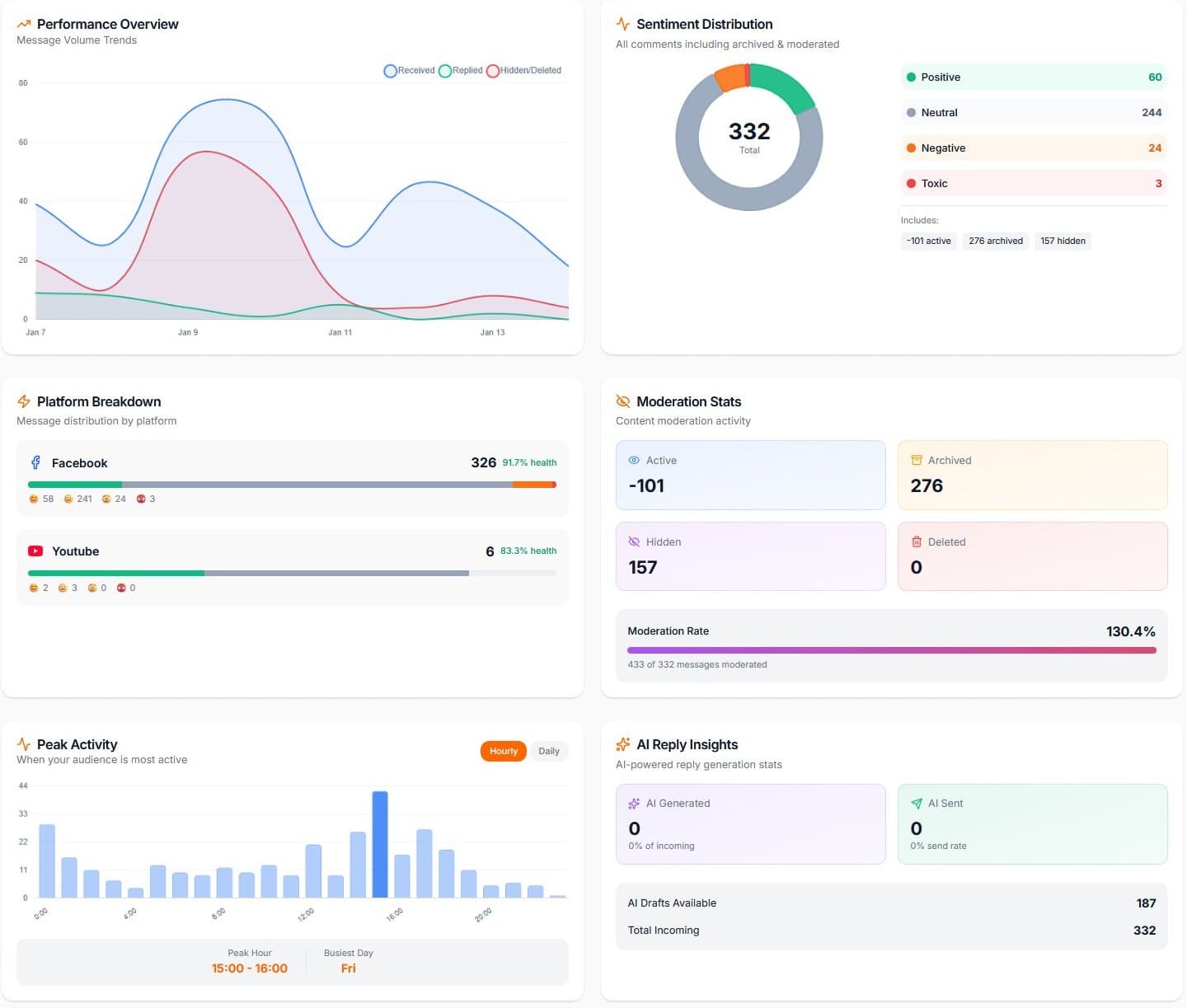This screenshot has height=1008, width=1187.
Task: Click the archive icon on Archived card
Action: (x=917, y=460)
